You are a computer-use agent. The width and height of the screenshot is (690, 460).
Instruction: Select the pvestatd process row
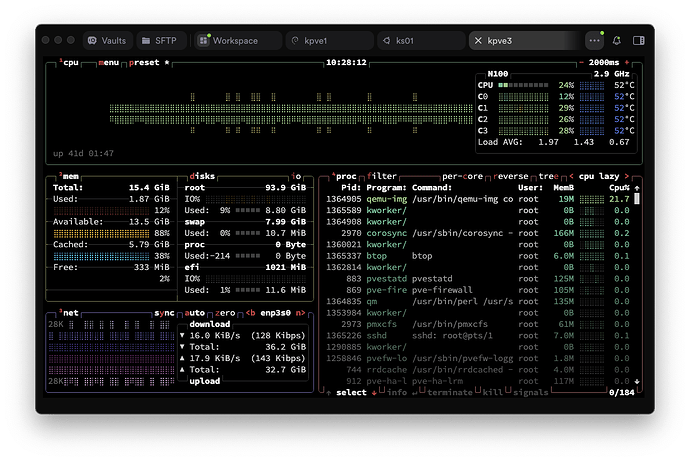[477, 279]
